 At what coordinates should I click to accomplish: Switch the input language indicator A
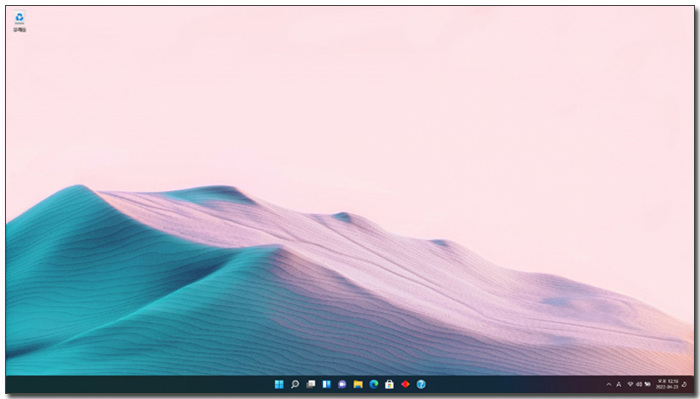[x=619, y=384]
